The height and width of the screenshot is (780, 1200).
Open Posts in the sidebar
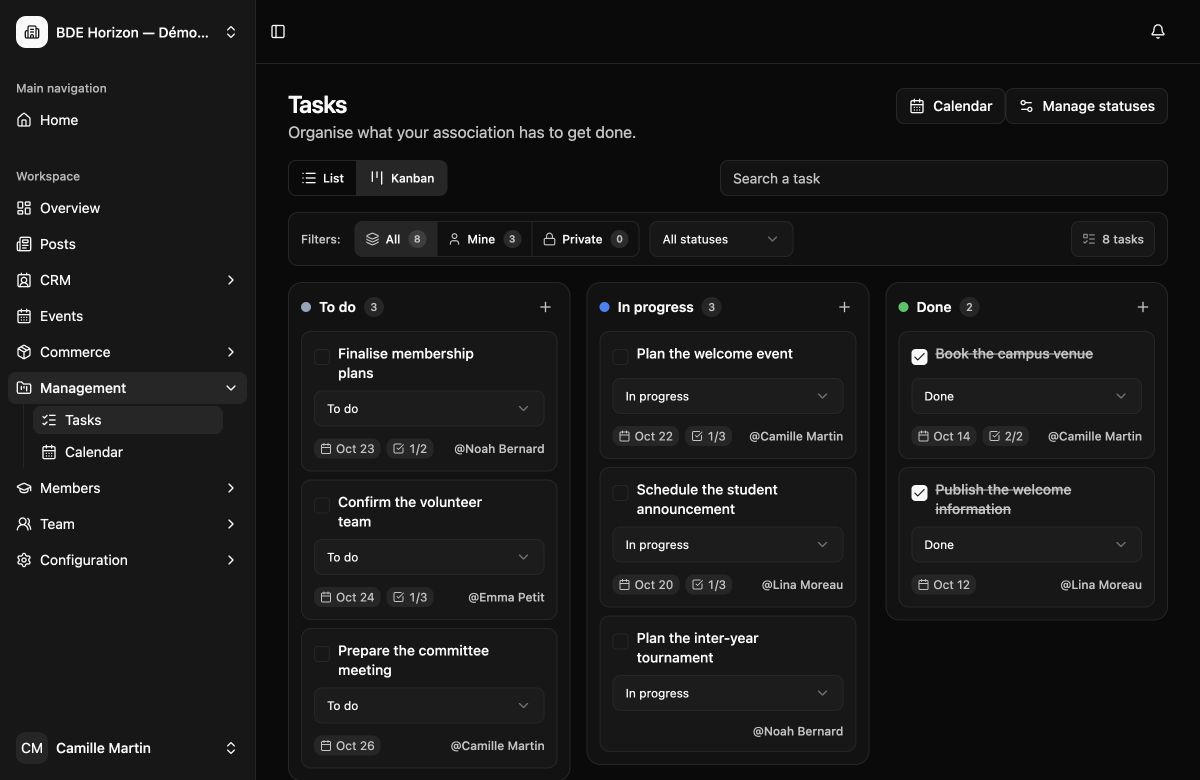click(x=127, y=244)
